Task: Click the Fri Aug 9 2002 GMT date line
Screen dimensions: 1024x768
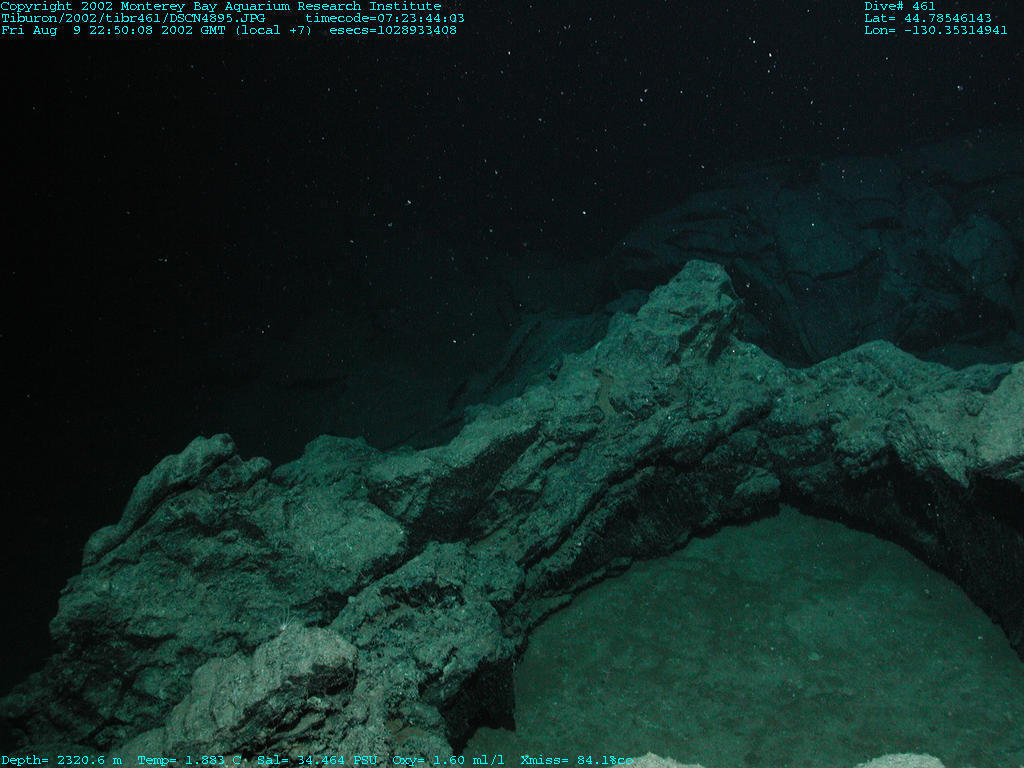Action: pos(157,30)
